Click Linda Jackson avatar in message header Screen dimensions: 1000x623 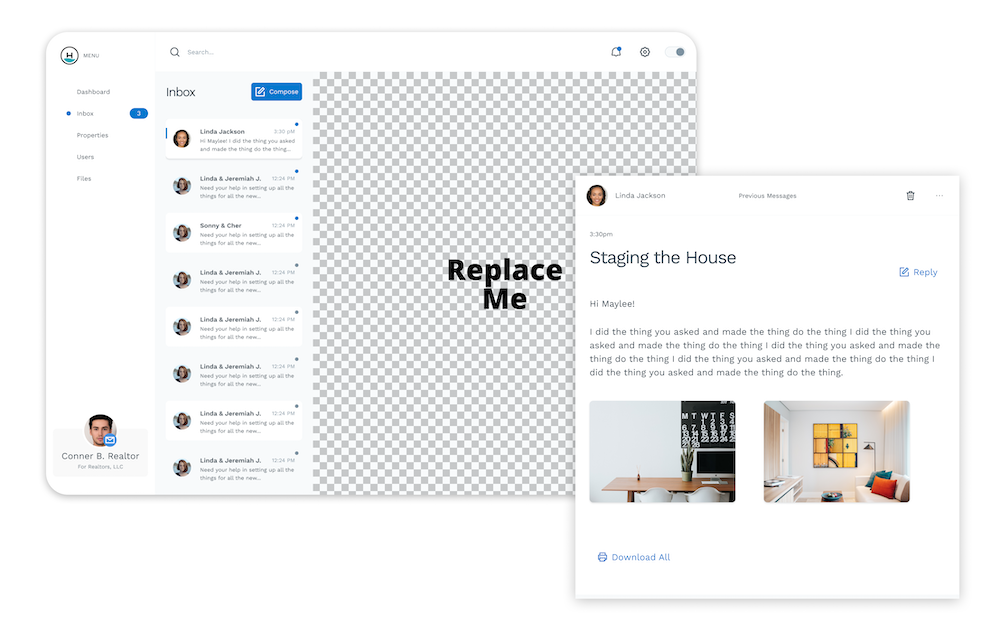click(596, 195)
